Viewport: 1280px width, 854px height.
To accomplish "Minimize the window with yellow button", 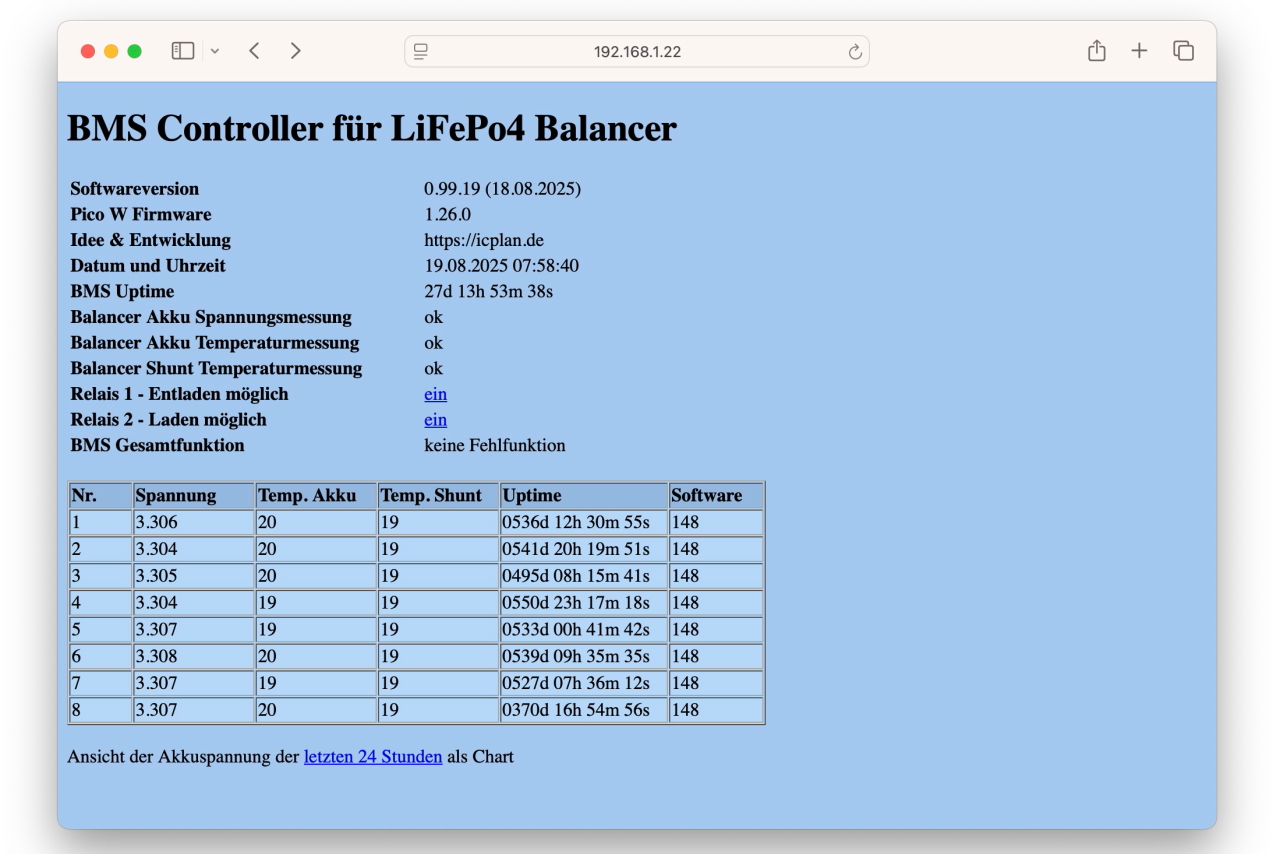I will tap(111, 51).
